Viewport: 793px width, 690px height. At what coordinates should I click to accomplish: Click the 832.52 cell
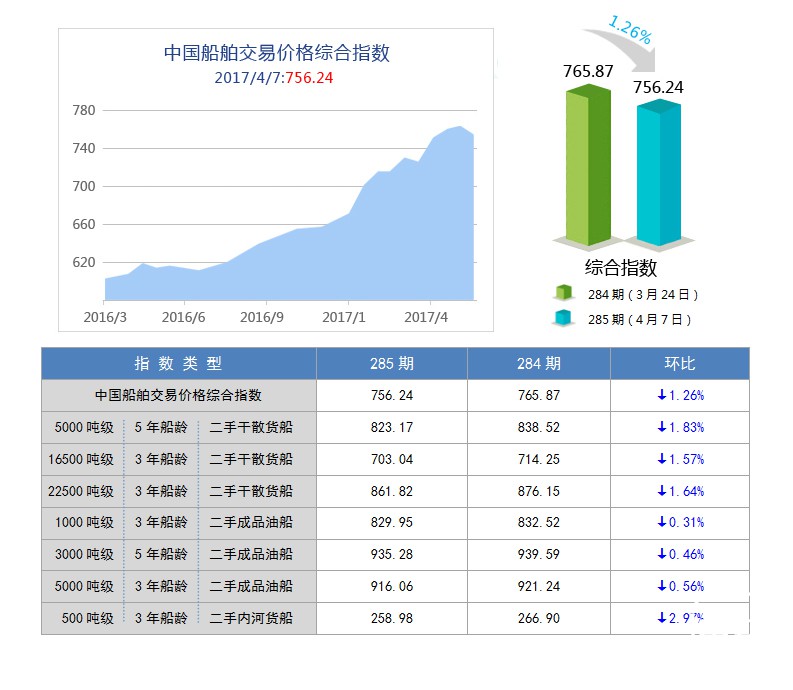point(539,523)
